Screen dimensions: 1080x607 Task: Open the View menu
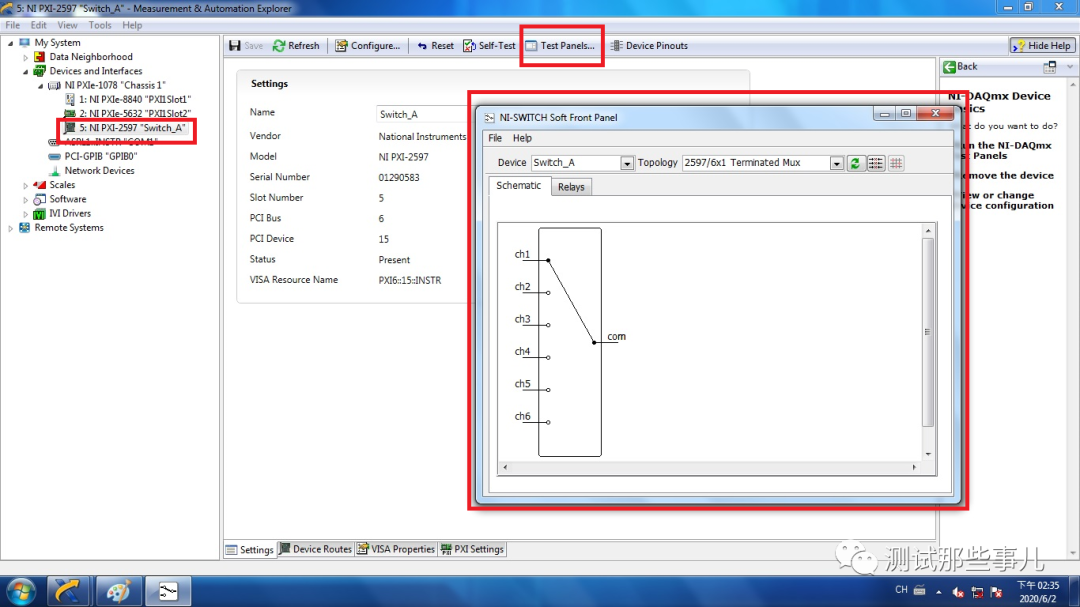(68, 25)
